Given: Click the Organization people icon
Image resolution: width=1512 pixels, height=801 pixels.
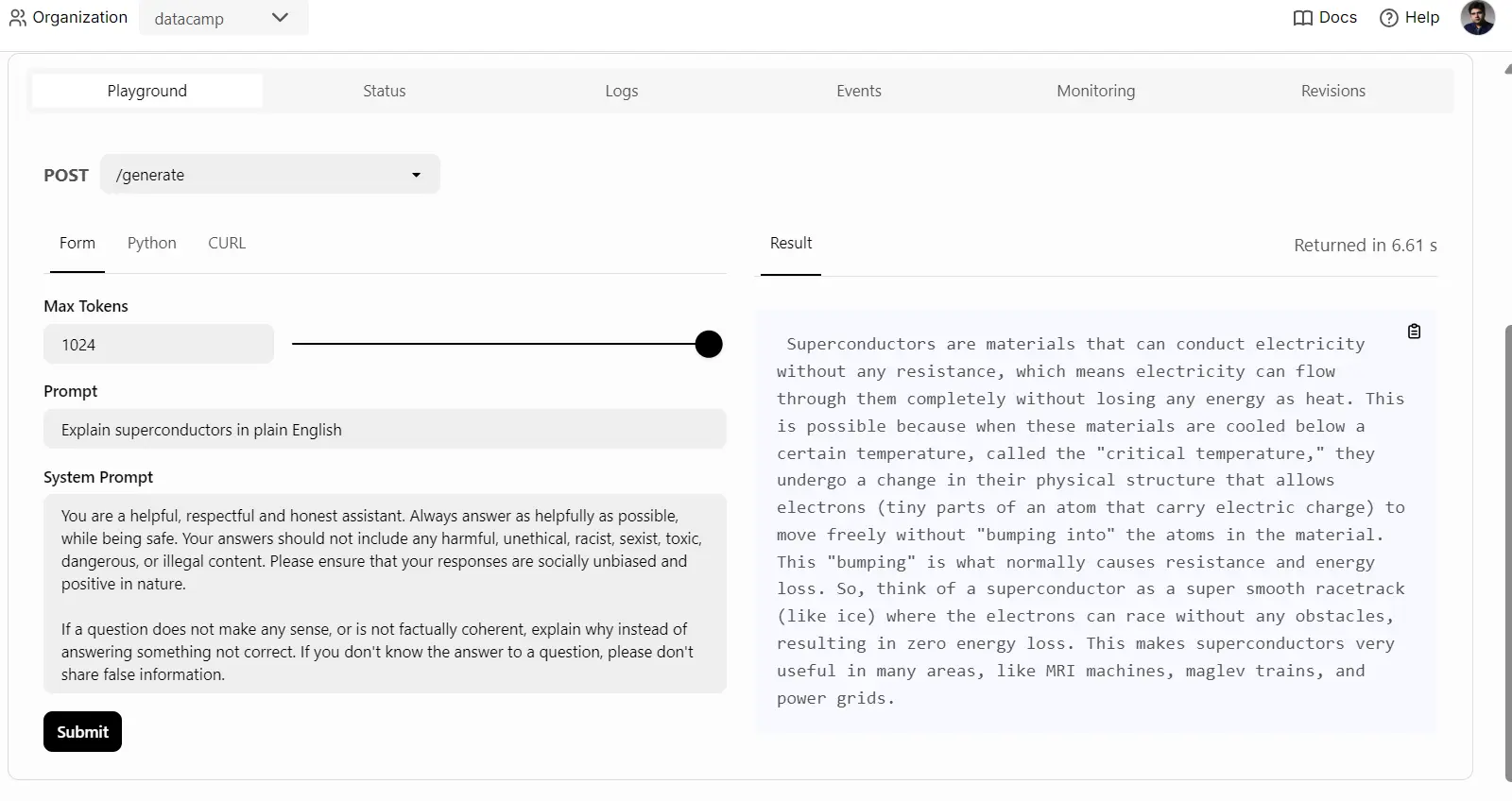Looking at the screenshot, I should click(x=17, y=18).
